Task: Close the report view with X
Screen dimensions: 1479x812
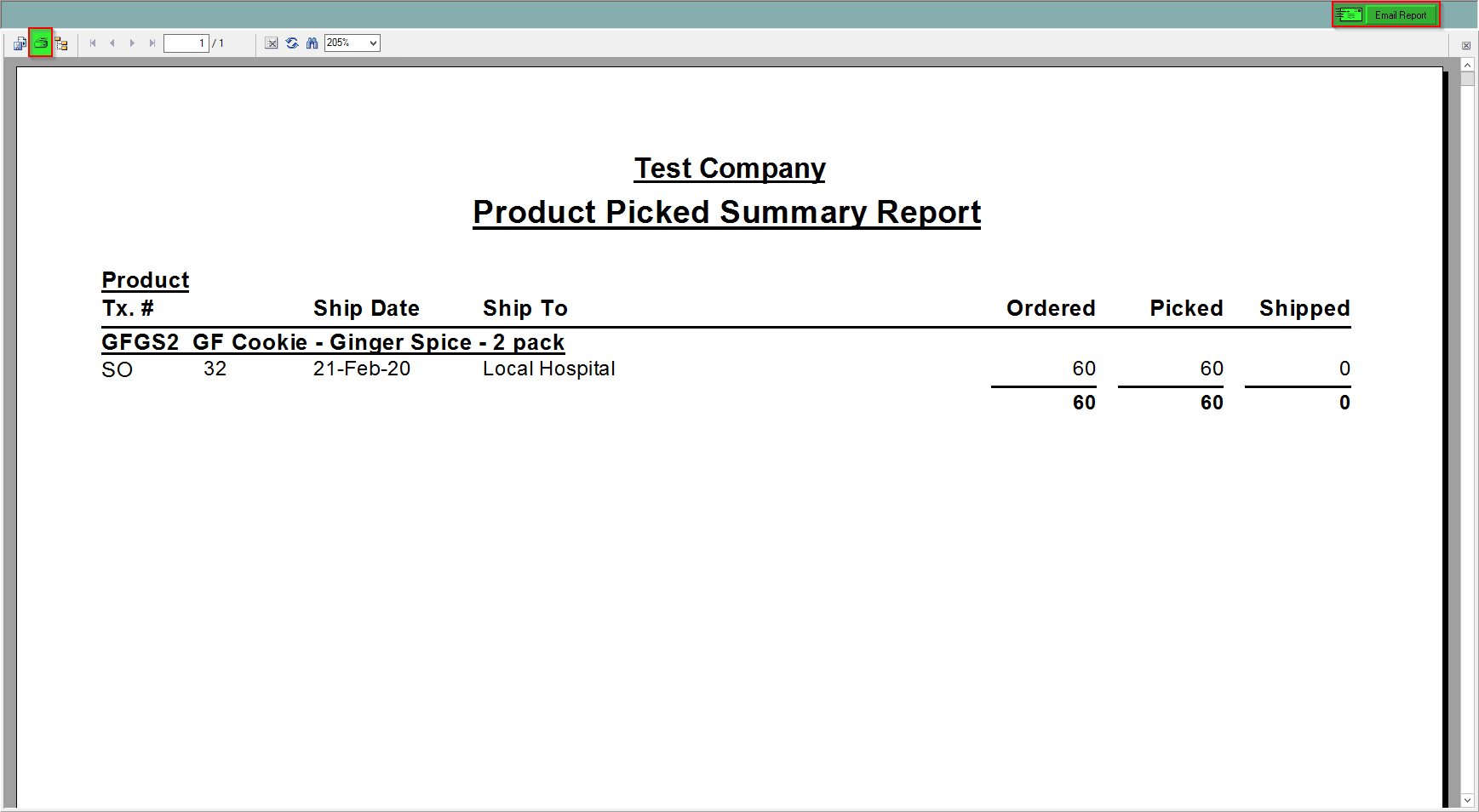Action: (x=1466, y=46)
